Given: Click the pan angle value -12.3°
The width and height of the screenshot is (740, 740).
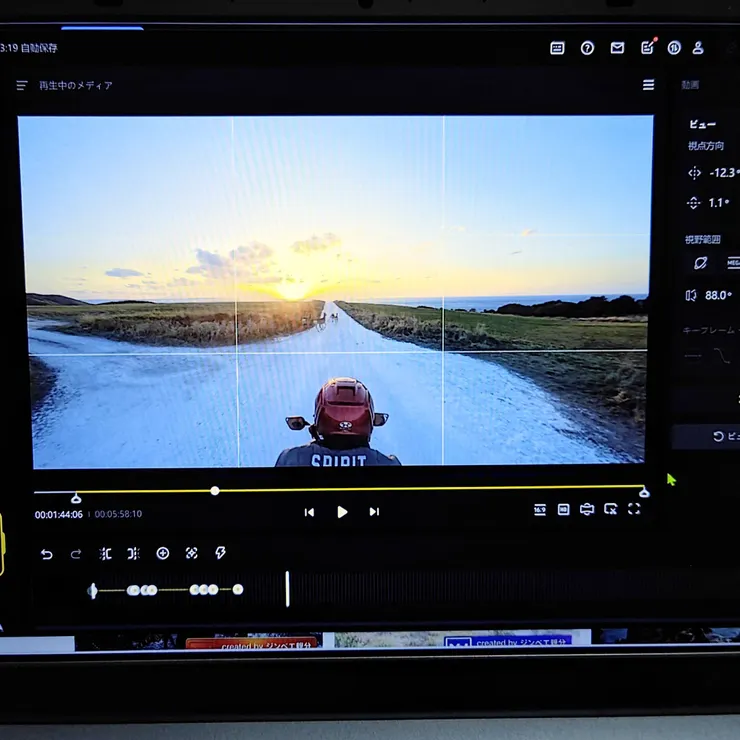Looking at the screenshot, I should click(723, 173).
